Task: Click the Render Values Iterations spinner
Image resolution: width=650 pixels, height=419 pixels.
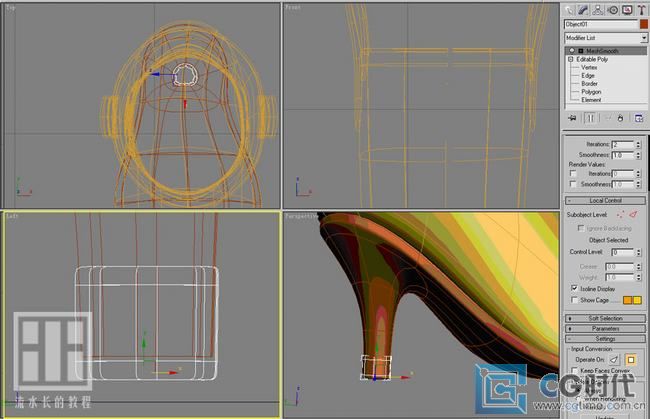Action: pos(638,174)
